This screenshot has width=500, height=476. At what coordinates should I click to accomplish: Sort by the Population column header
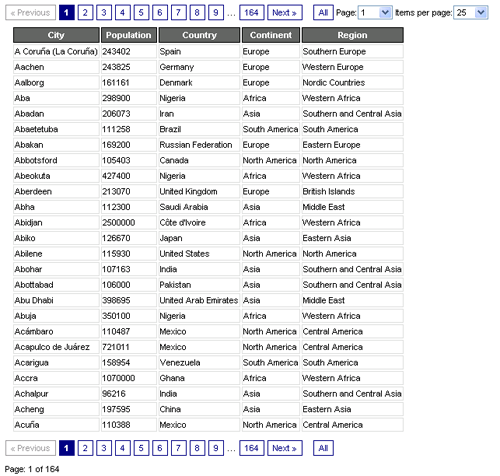(129, 35)
